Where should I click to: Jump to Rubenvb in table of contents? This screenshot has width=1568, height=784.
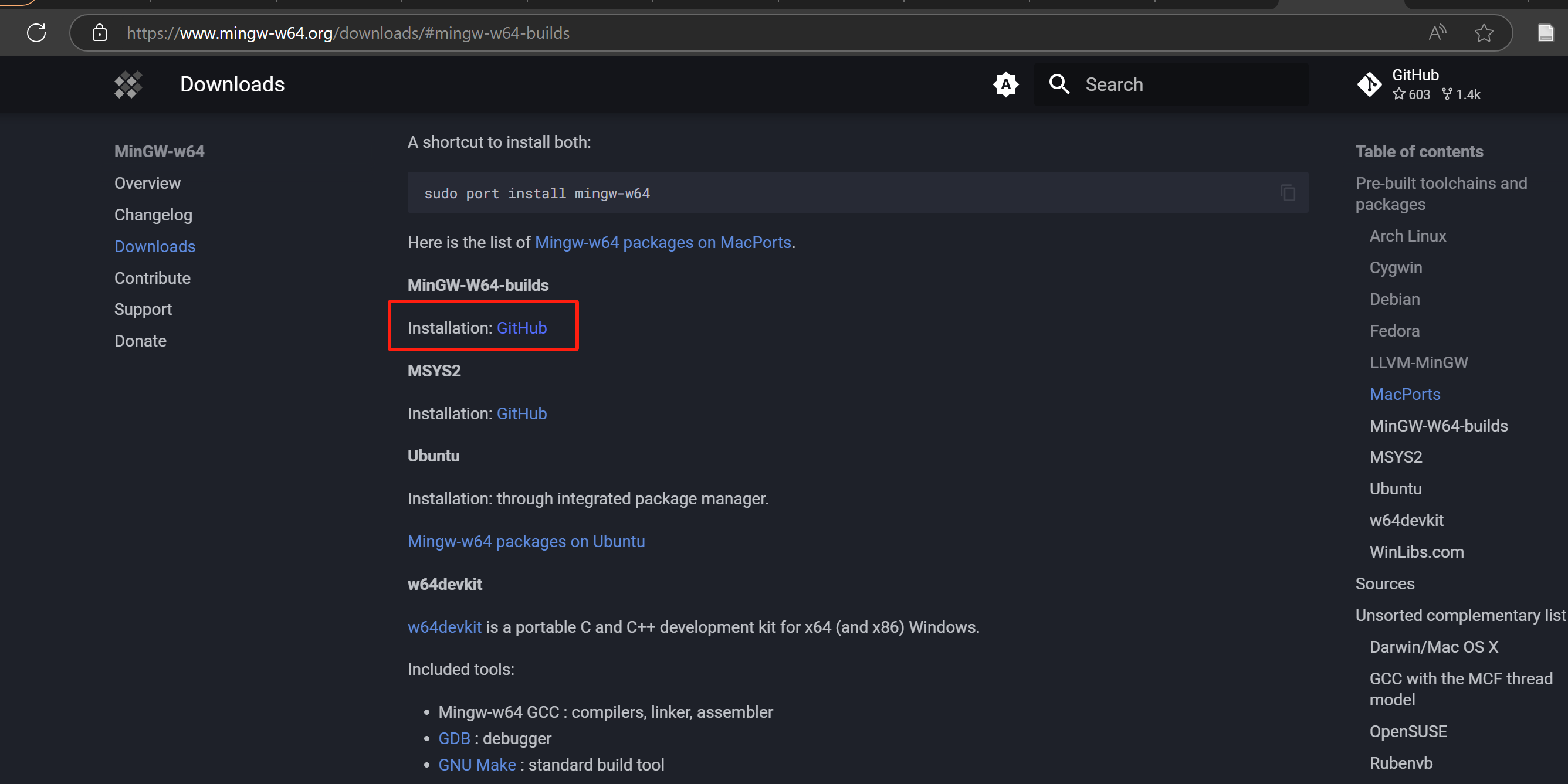(1401, 763)
